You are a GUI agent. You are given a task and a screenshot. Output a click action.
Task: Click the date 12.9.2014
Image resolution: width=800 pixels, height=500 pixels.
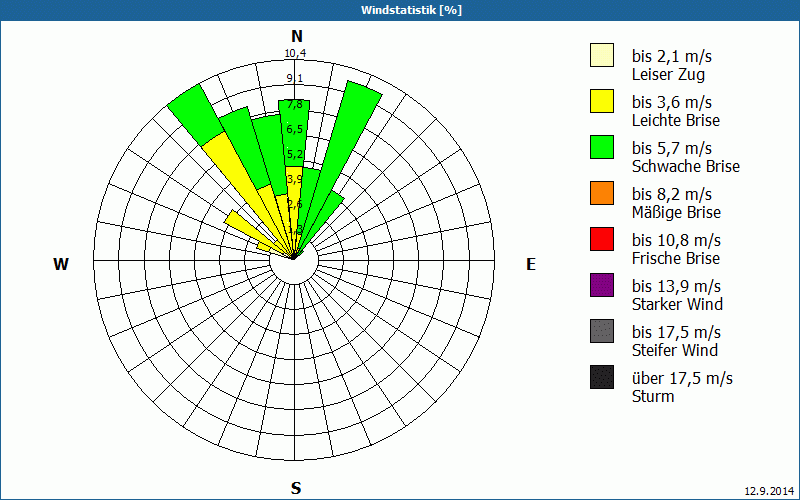click(769, 491)
